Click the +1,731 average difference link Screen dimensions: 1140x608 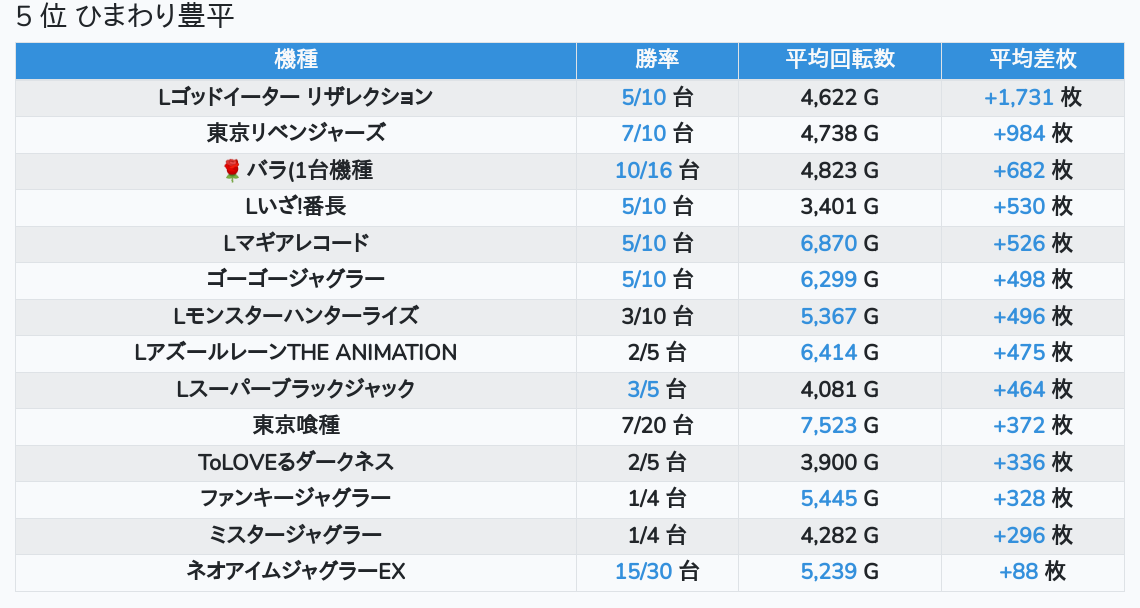pos(1018,97)
